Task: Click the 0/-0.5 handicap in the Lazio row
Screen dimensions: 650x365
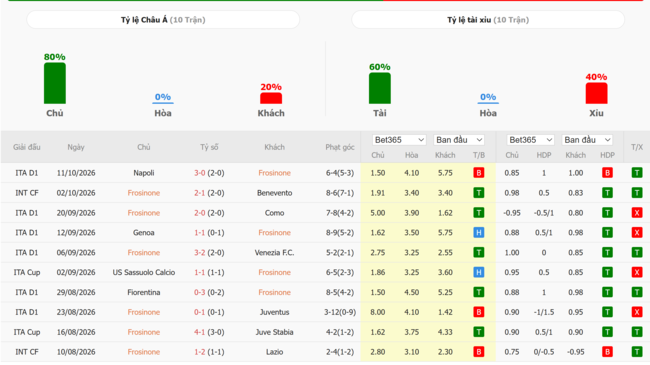Action: (x=544, y=352)
